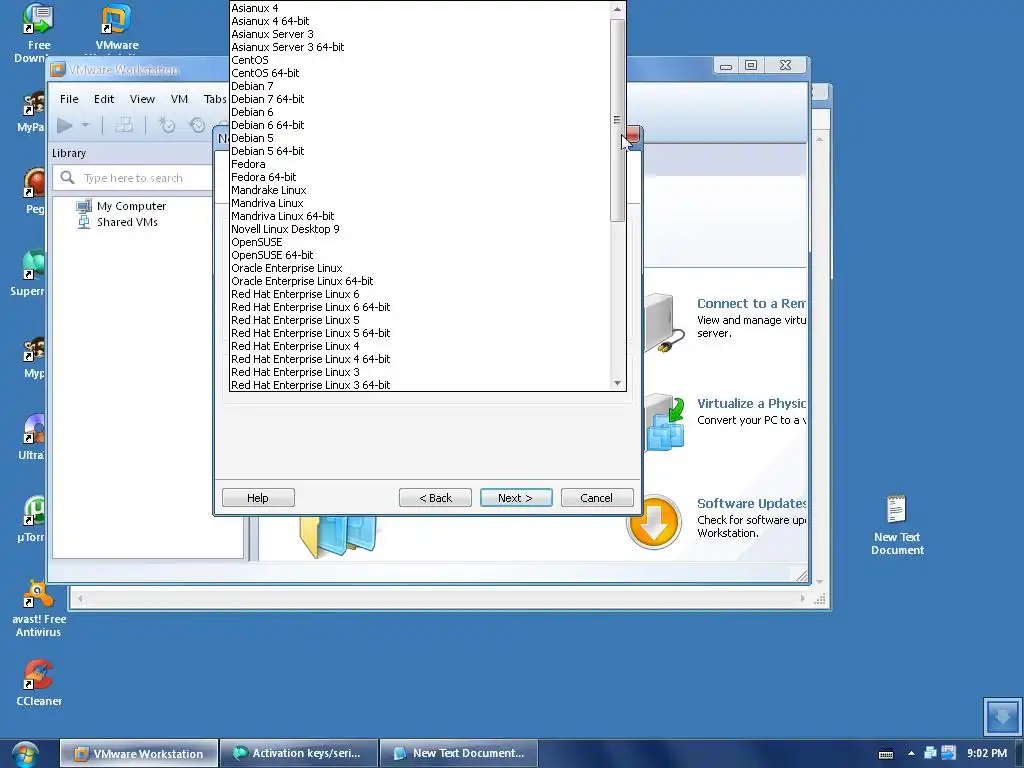Click the list scrollbar down arrow
Image resolution: width=1024 pixels, height=768 pixels.
(x=617, y=383)
